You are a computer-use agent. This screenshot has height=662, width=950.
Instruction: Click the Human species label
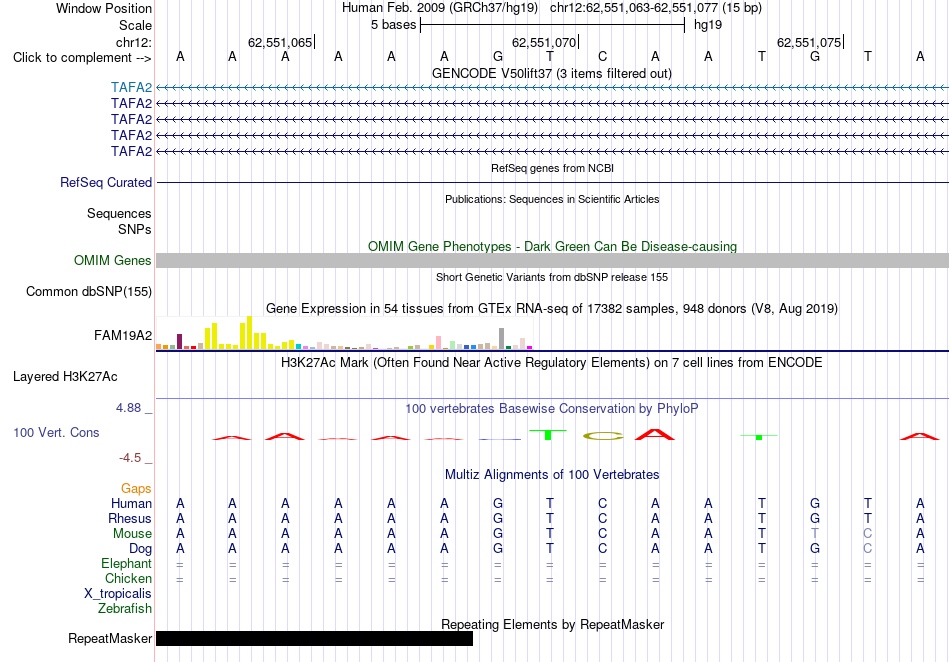[131, 503]
